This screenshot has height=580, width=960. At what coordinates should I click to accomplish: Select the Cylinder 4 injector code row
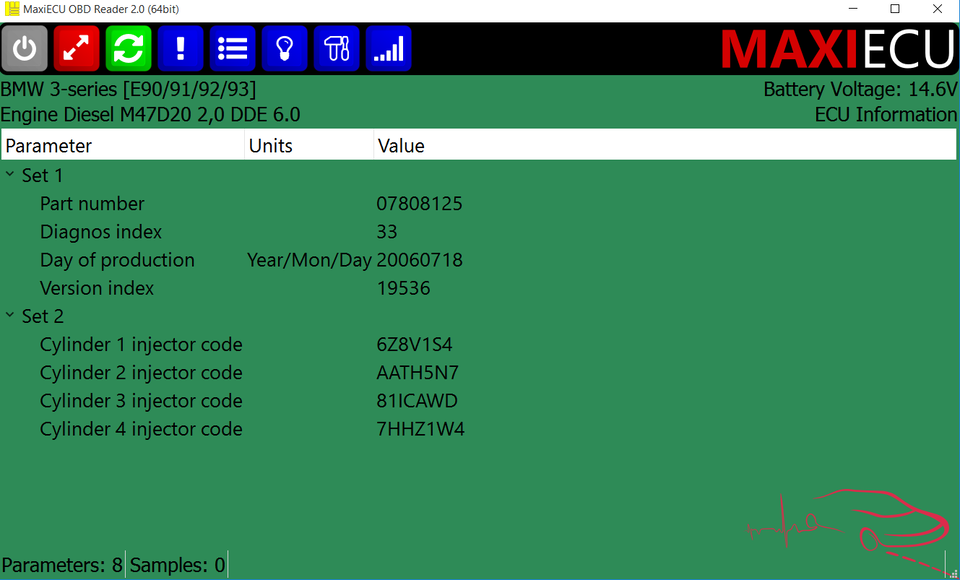(x=479, y=429)
